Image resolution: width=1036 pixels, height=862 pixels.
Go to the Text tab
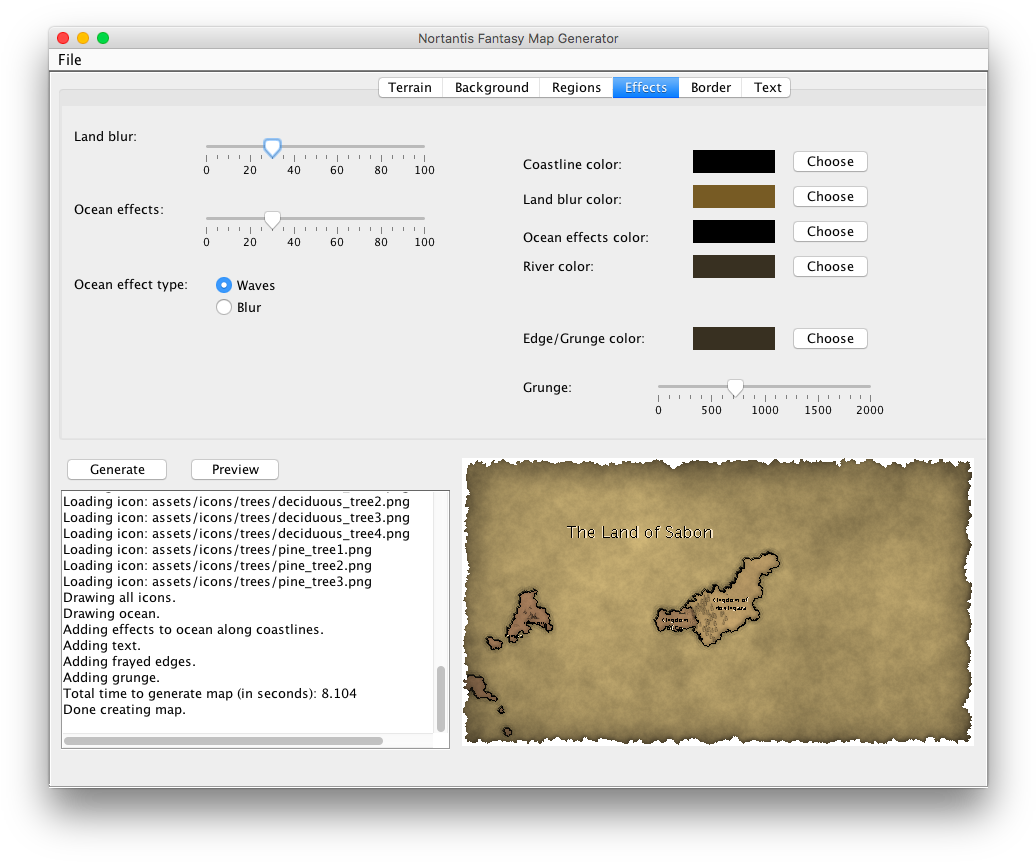point(767,88)
